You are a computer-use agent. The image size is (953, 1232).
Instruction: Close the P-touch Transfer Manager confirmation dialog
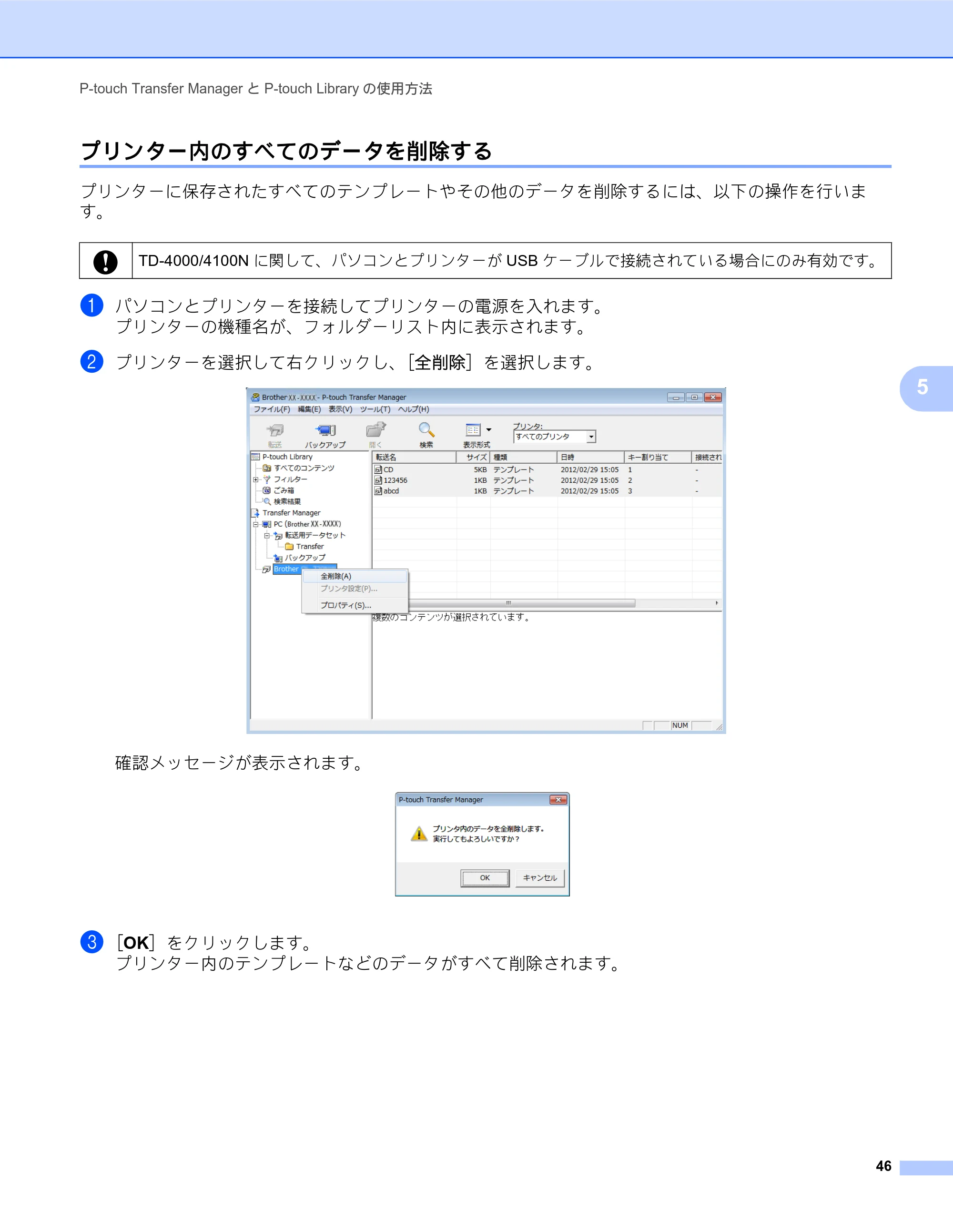click(558, 799)
